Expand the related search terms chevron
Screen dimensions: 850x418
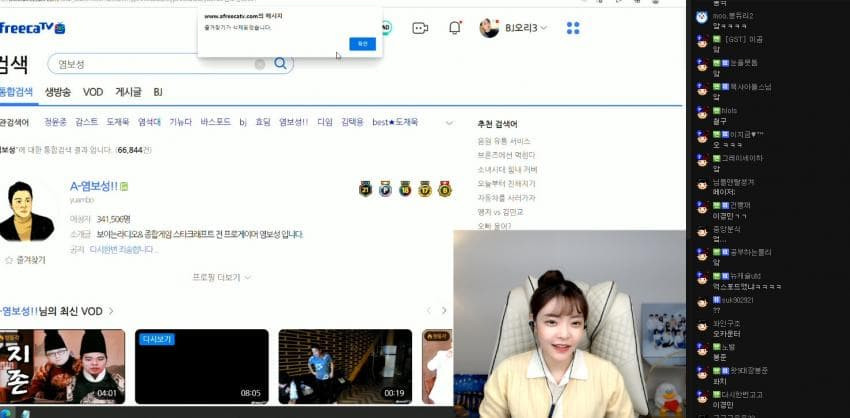tap(449, 123)
